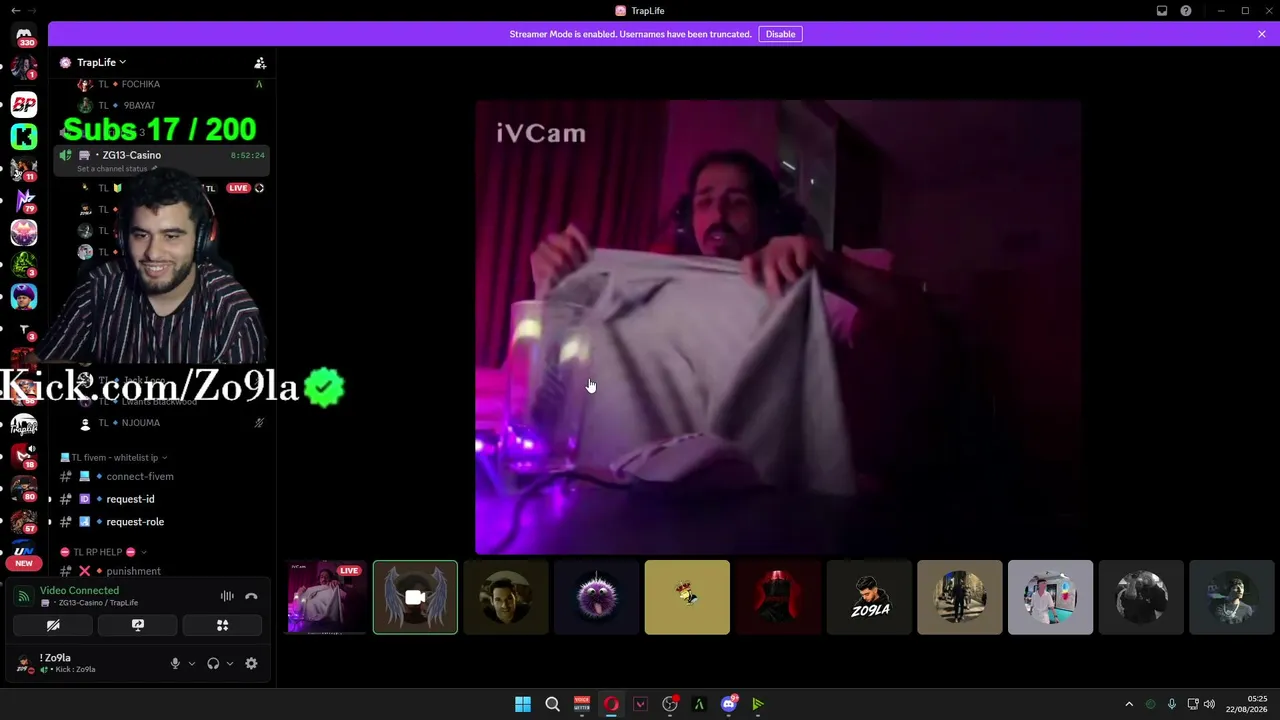Open Discord help icon in title bar
The width and height of the screenshot is (1280, 720).
[x=1186, y=11]
